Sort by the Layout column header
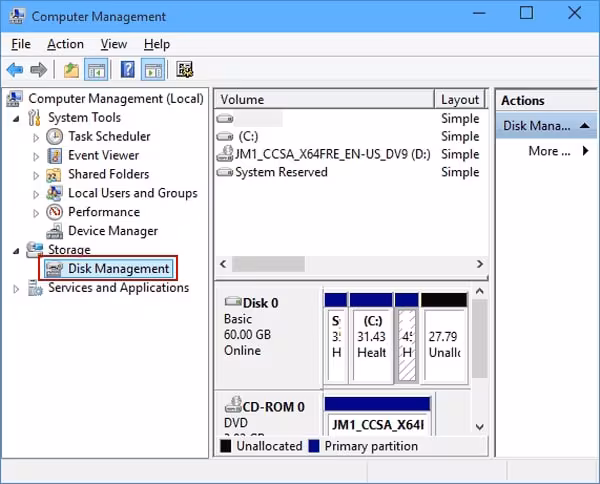Image resolution: width=600 pixels, height=484 pixels. coord(460,99)
